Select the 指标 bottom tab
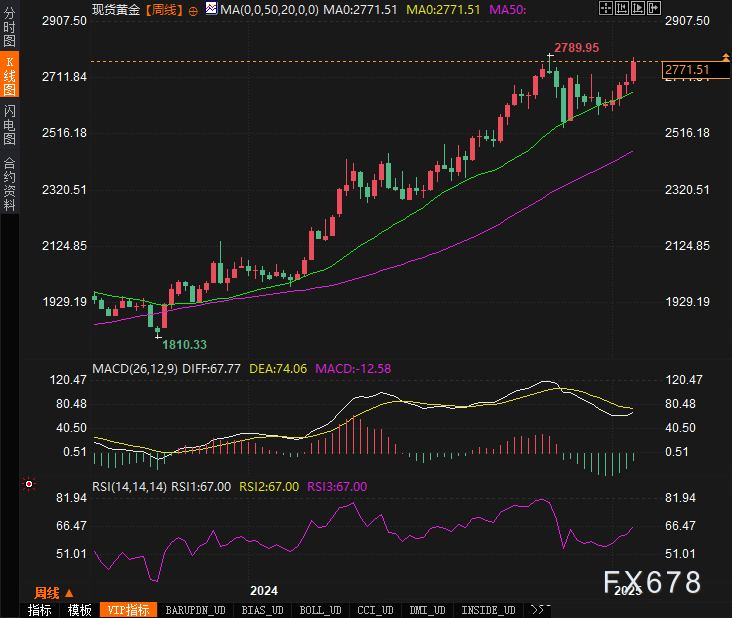This screenshot has width=732, height=618. 40,610
